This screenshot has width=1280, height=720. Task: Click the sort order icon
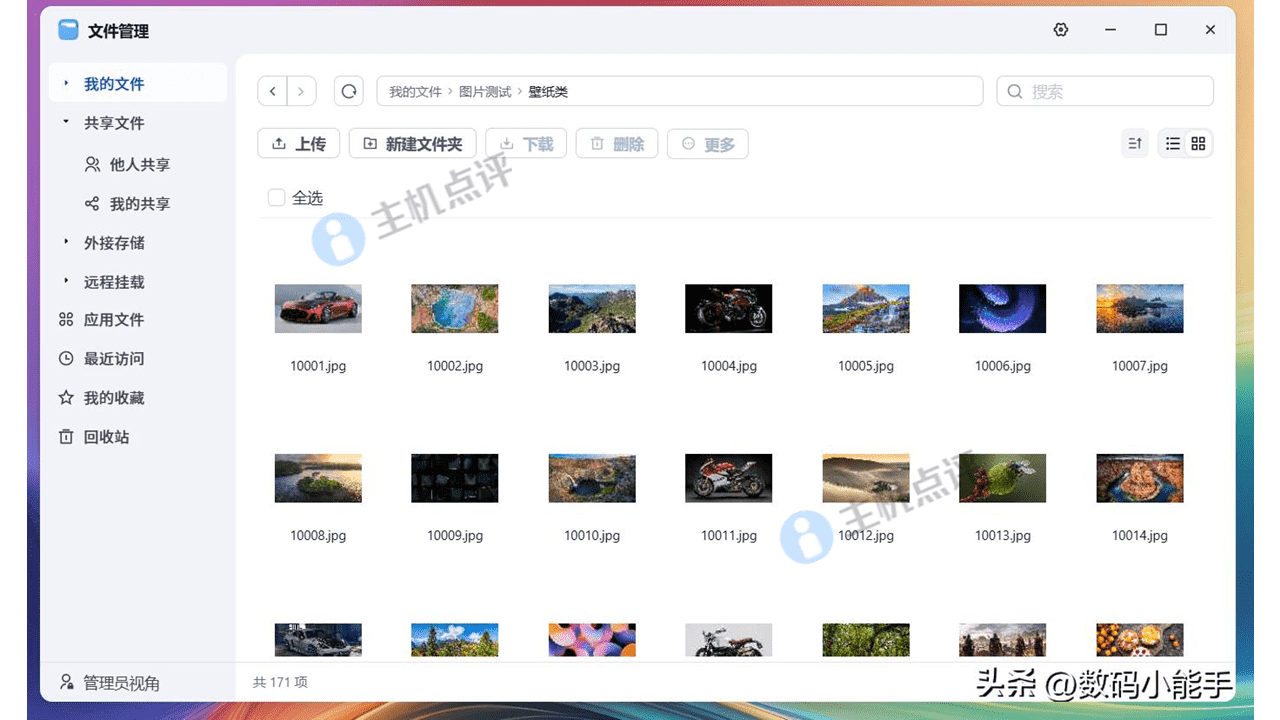pyautogui.click(x=1135, y=144)
